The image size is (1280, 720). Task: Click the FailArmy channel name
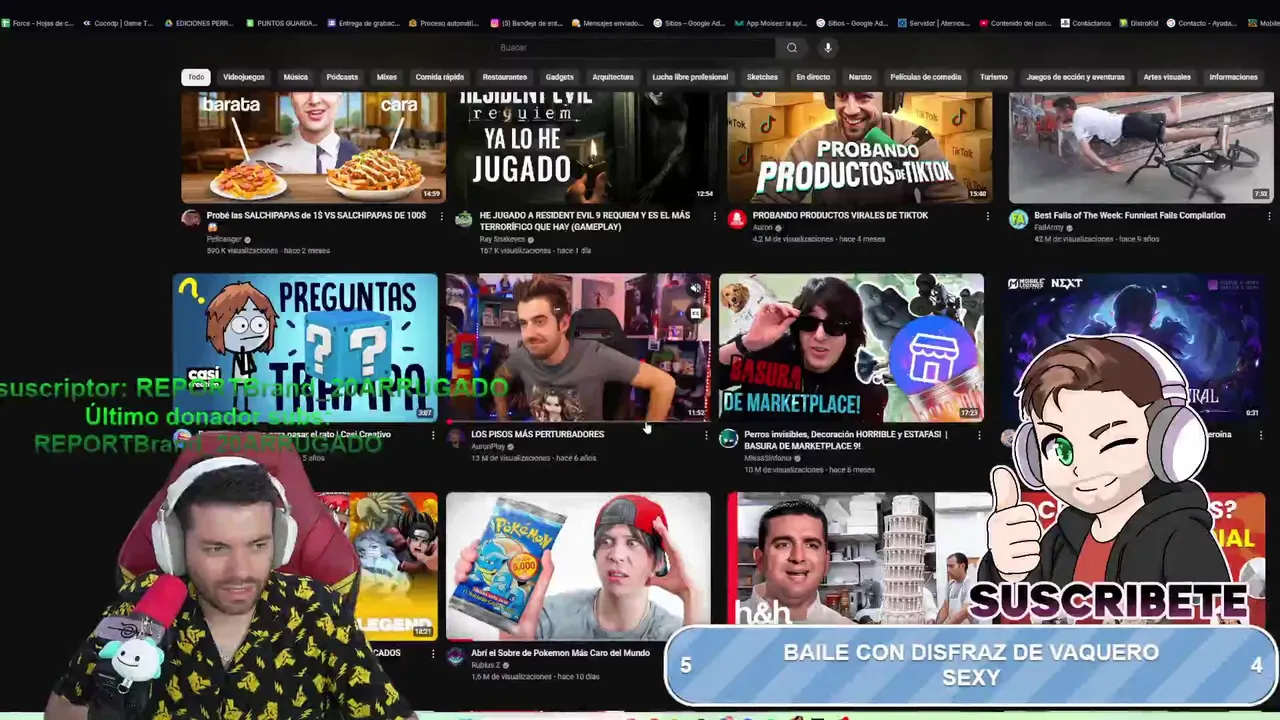pos(1049,227)
